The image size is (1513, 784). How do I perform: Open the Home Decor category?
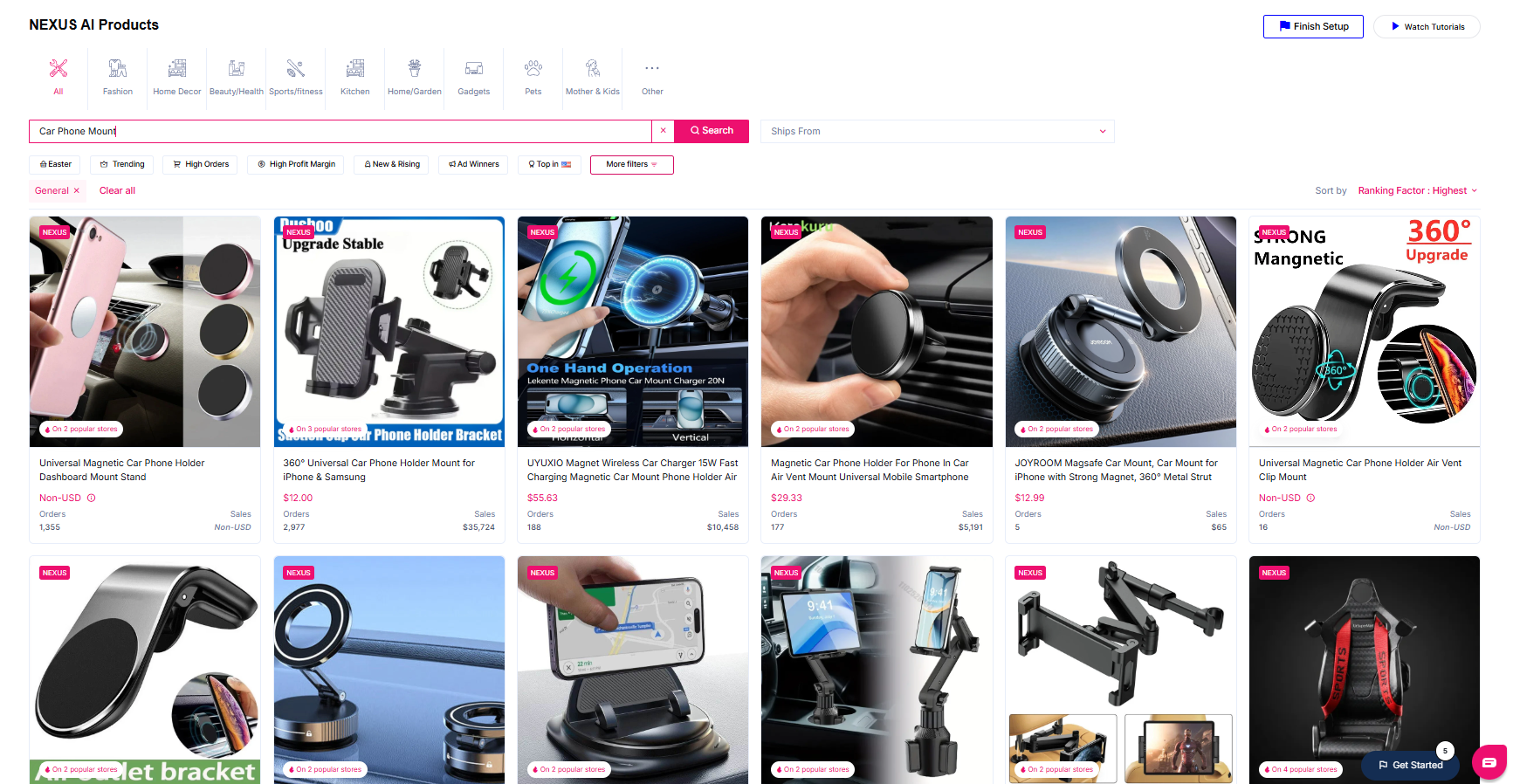[x=177, y=77]
